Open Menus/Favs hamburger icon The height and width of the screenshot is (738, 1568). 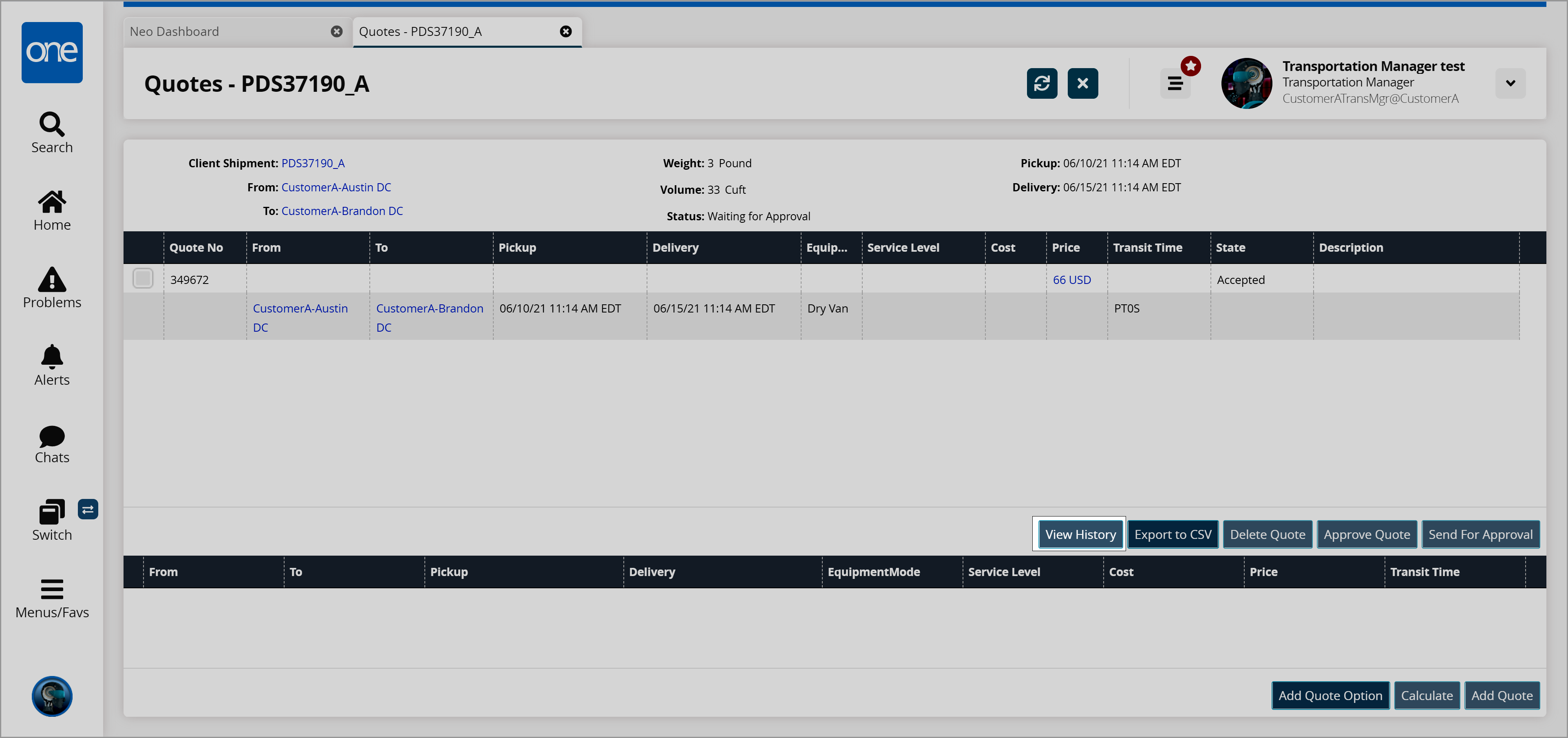pyautogui.click(x=52, y=590)
